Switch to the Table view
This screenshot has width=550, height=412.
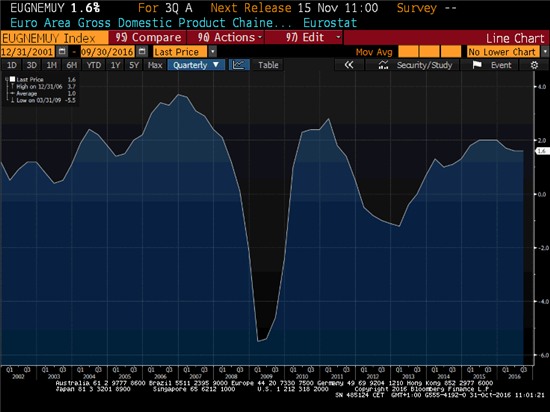268,65
